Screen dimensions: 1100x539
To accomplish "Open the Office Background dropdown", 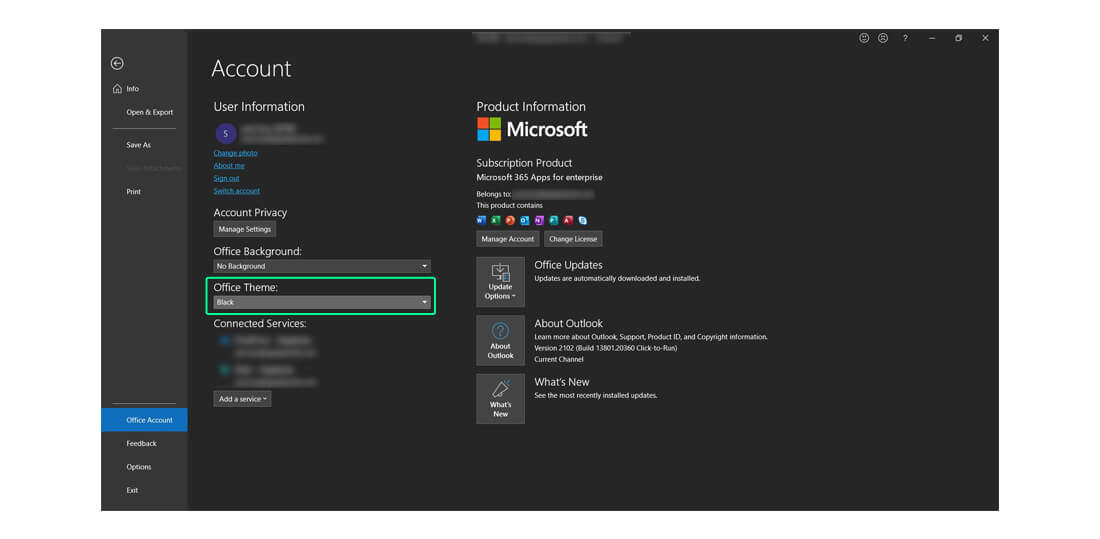I will point(322,266).
